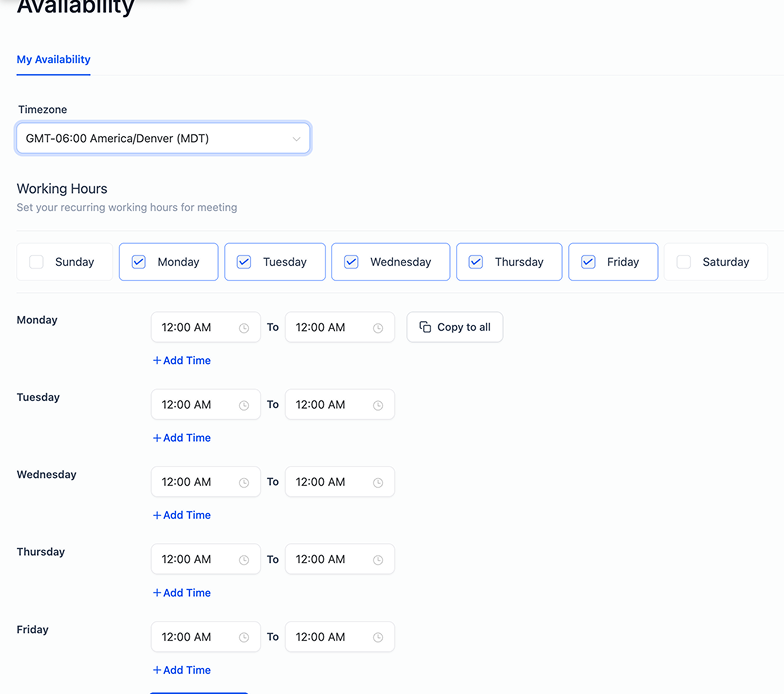Click the plus icon beside Monday's Add Time

[x=157, y=360]
